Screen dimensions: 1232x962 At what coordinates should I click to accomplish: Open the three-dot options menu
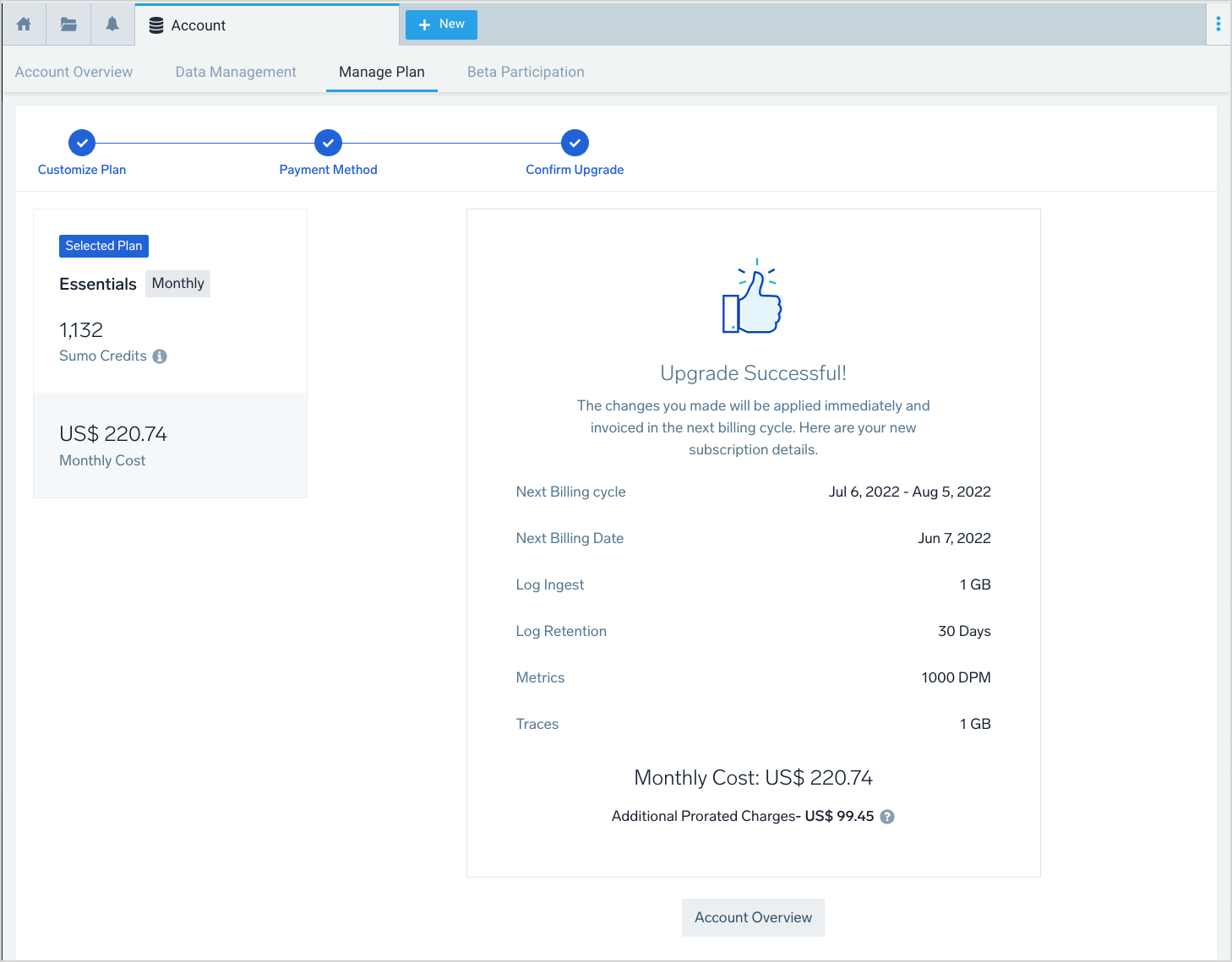(x=1218, y=24)
